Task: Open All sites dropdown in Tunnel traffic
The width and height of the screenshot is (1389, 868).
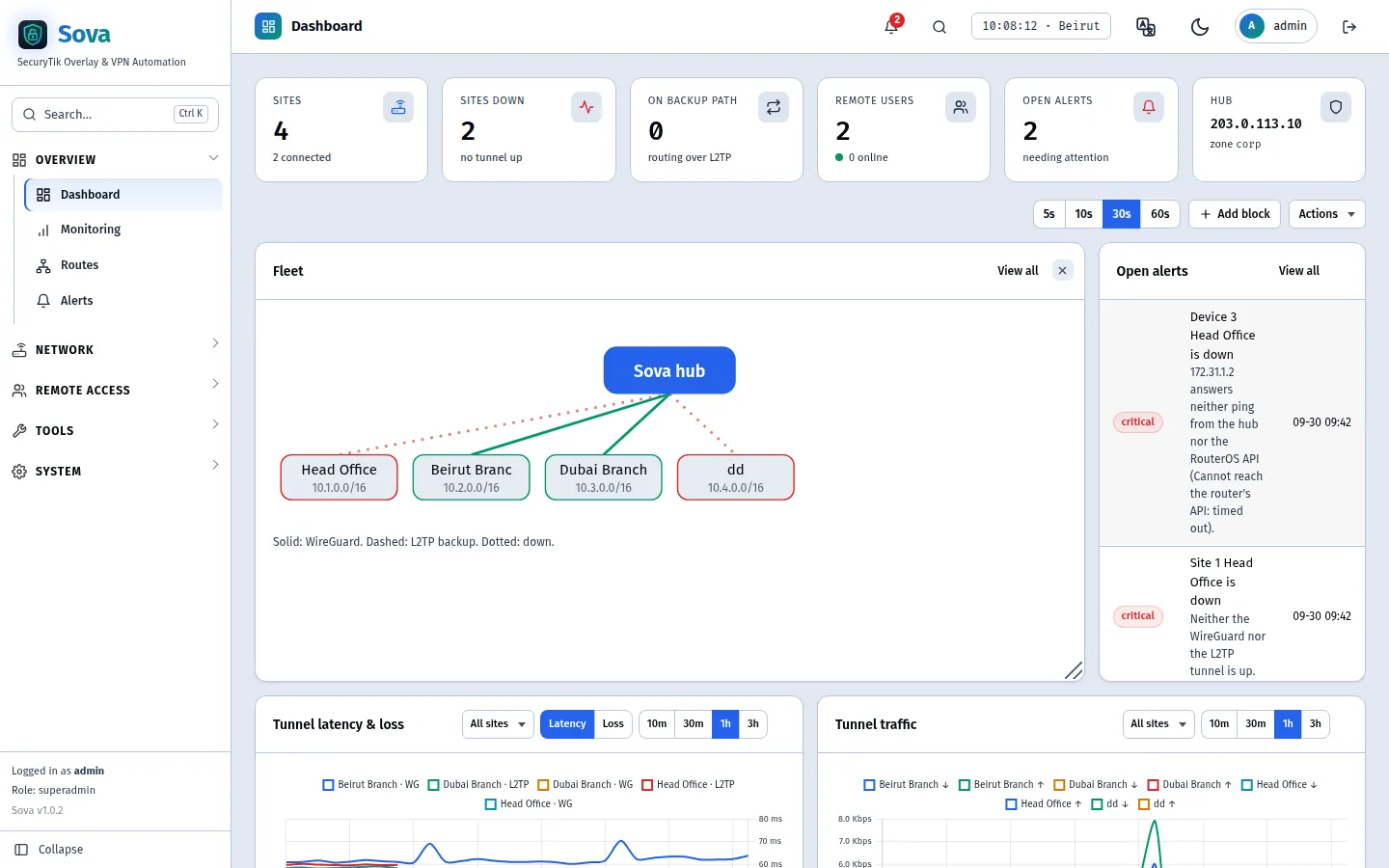Action: click(x=1158, y=724)
